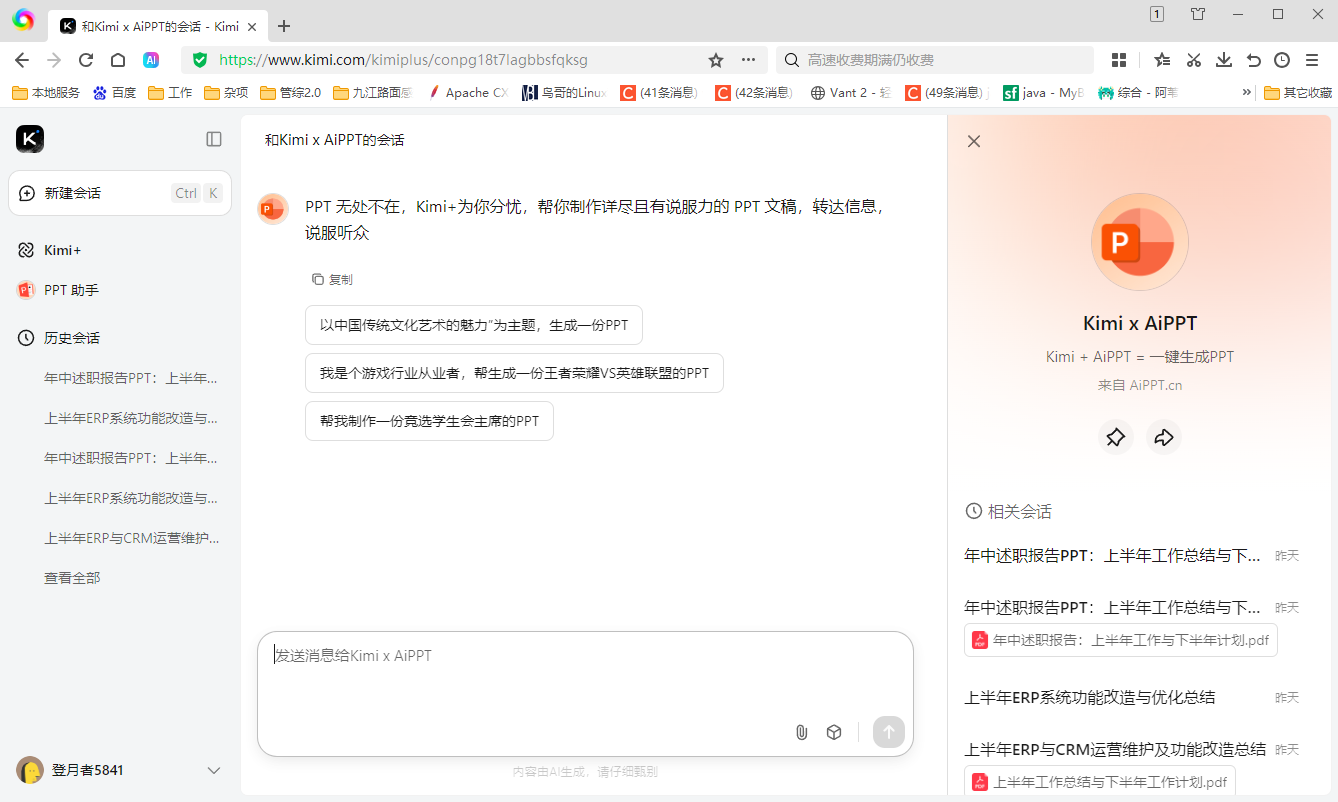
Task: Open downloads with the download icon
Action: (1223, 60)
